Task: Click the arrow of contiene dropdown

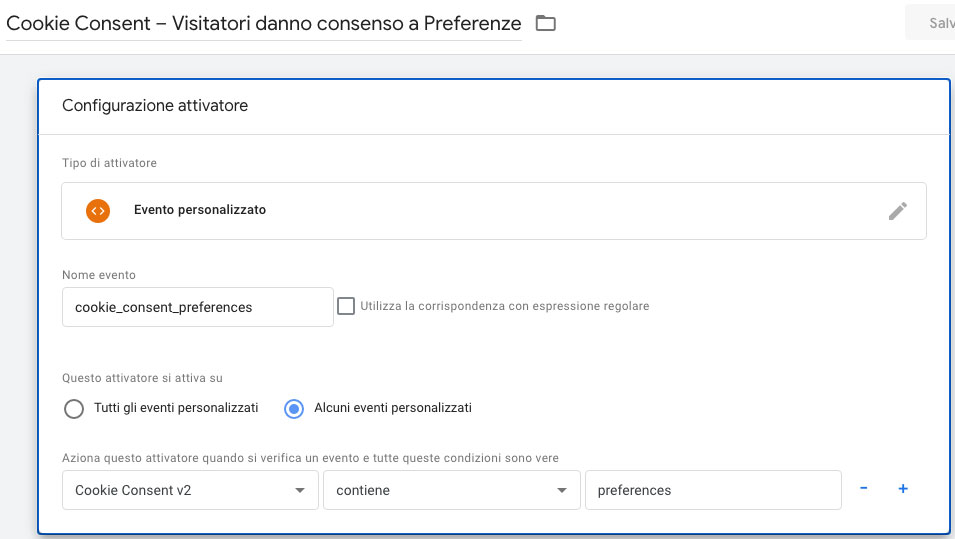Action: (562, 490)
